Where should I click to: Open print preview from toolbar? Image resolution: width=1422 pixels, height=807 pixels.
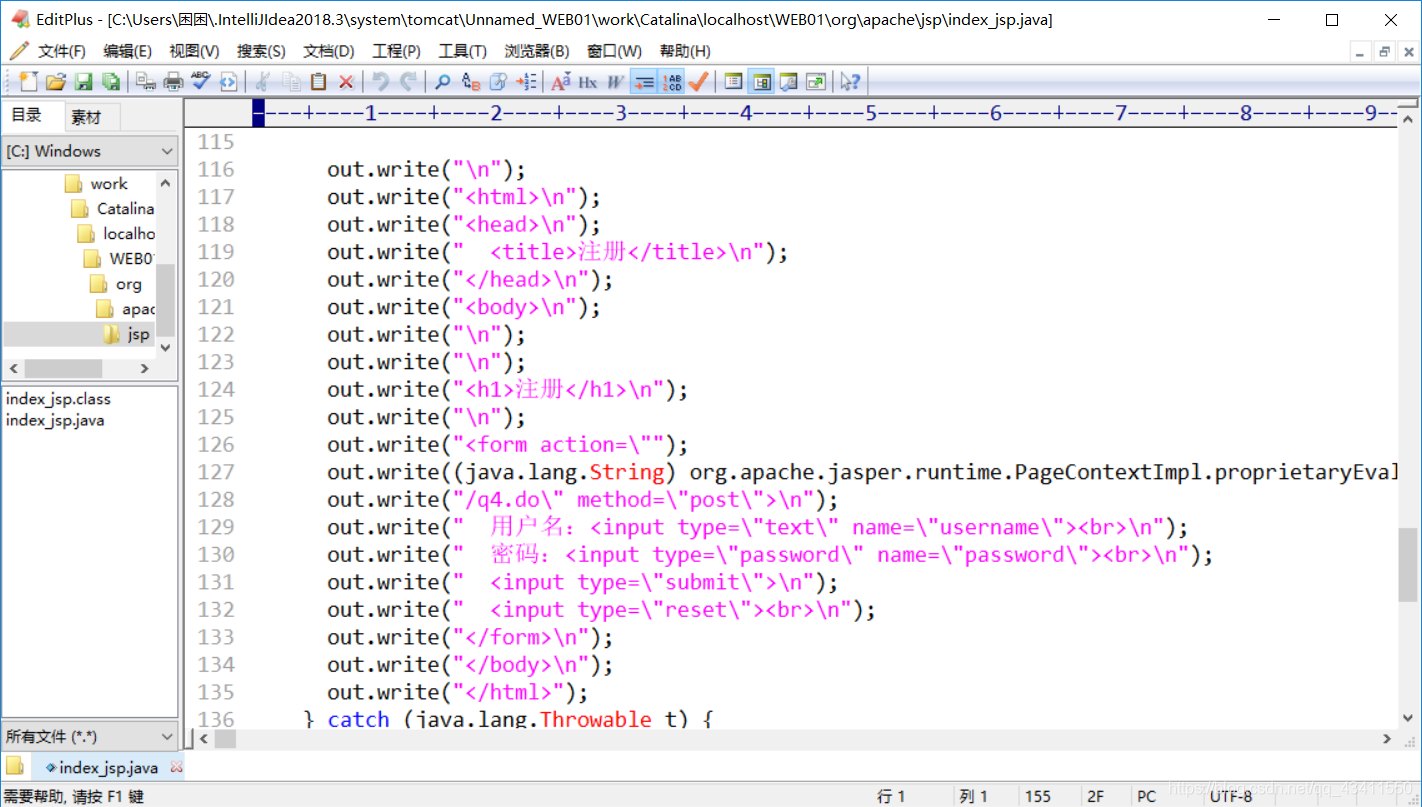145,82
